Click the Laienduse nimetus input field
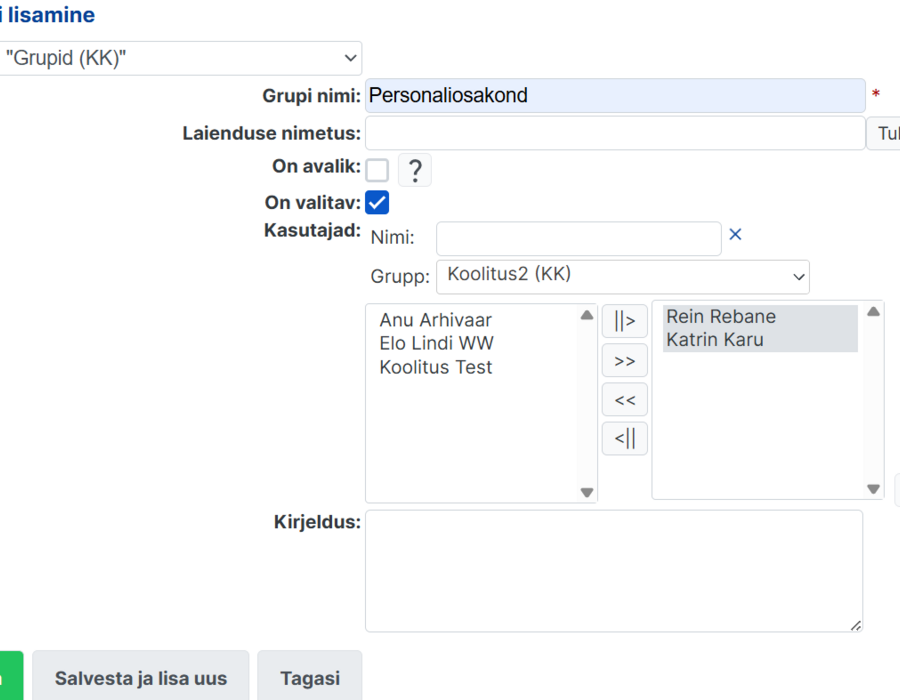The height and width of the screenshot is (700, 900). (x=615, y=133)
